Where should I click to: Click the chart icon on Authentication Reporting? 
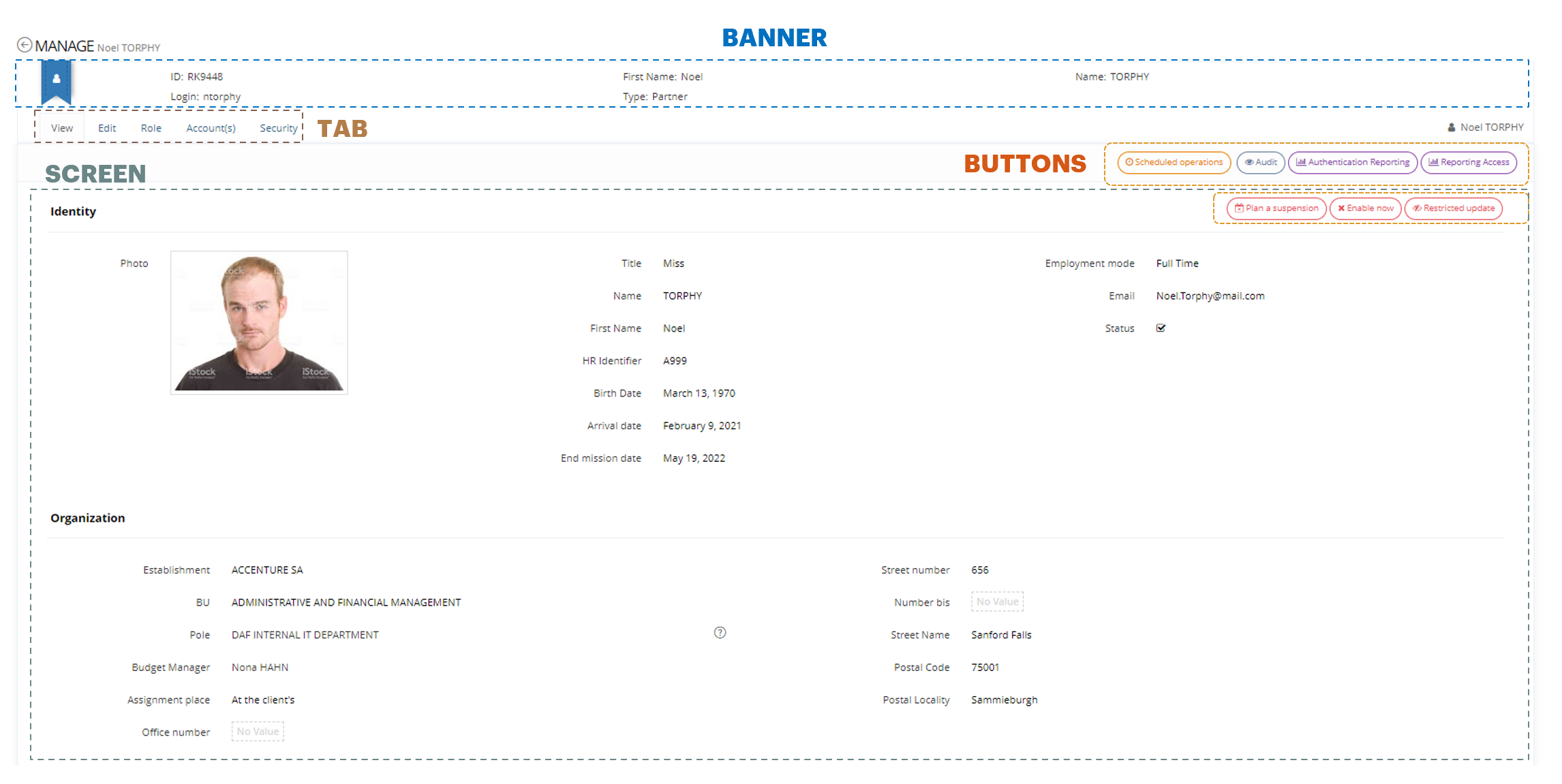[1300, 162]
